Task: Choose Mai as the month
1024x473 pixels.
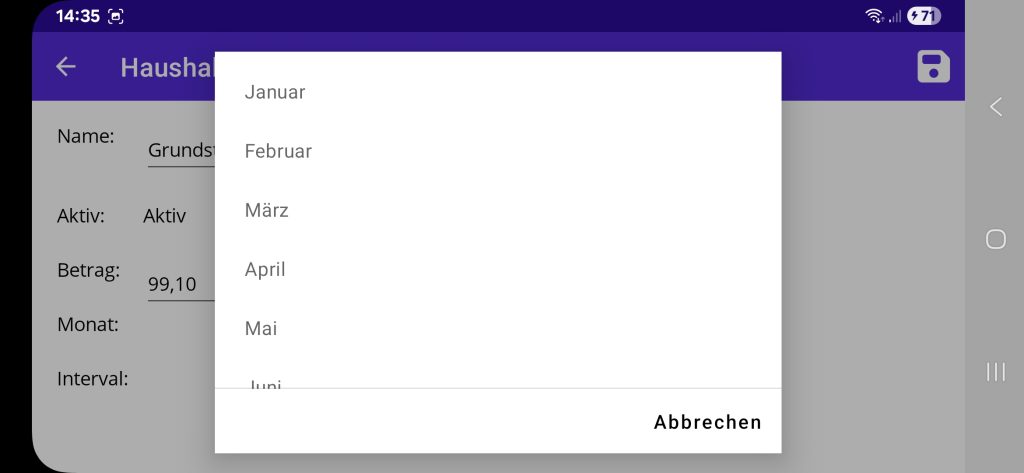Action: pos(261,328)
